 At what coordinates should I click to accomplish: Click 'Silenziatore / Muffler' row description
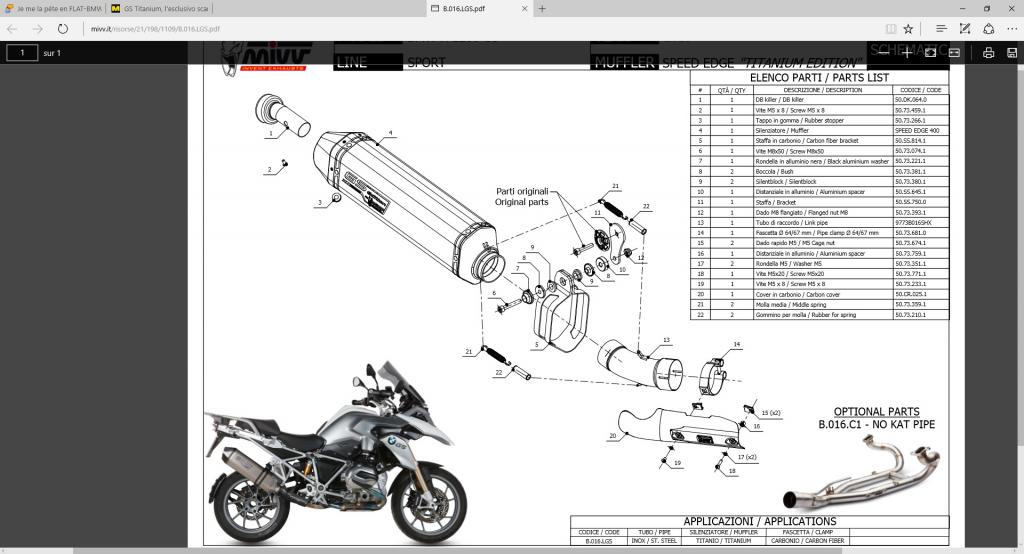coord(782,131)
